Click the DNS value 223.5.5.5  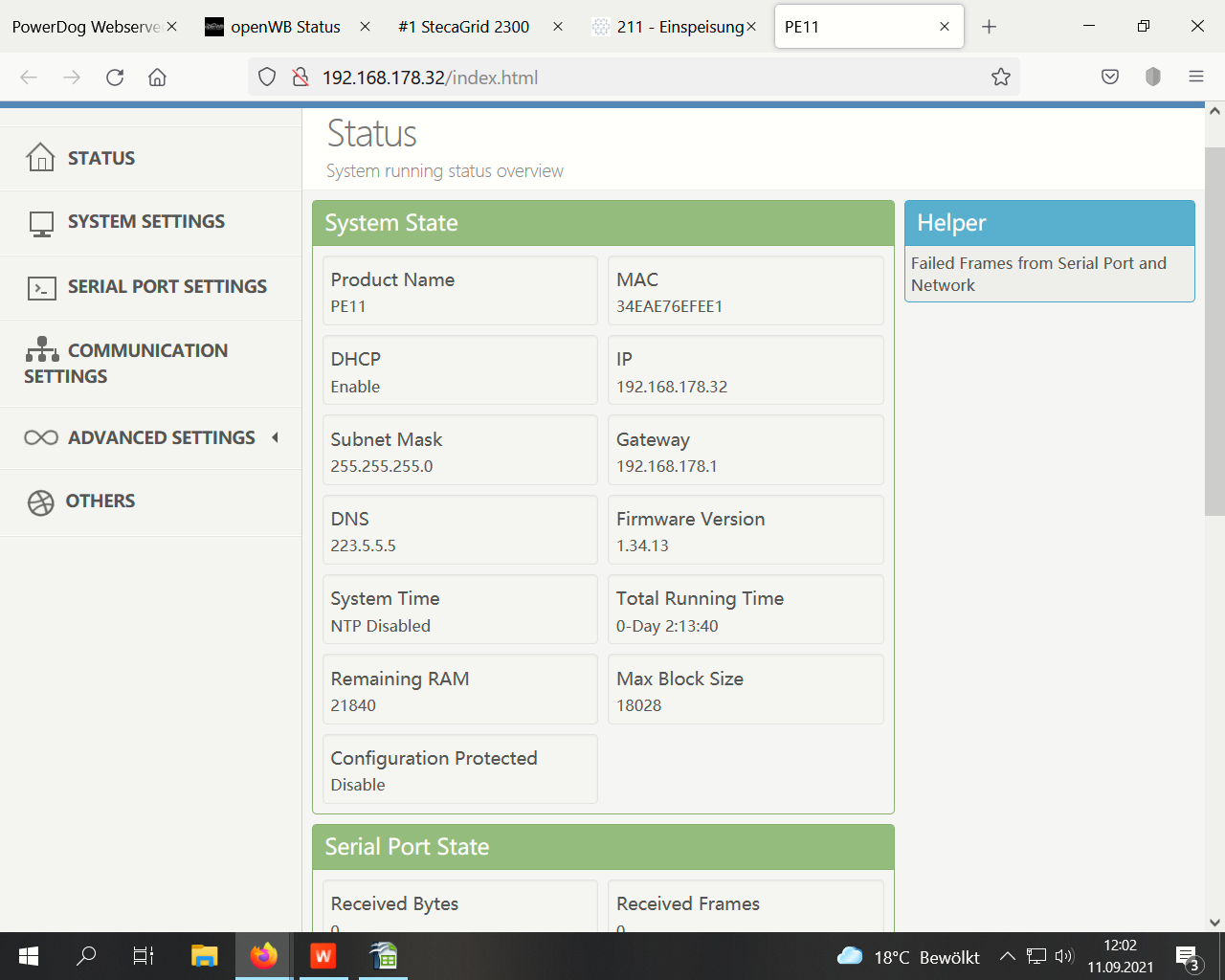coord(363,546)
